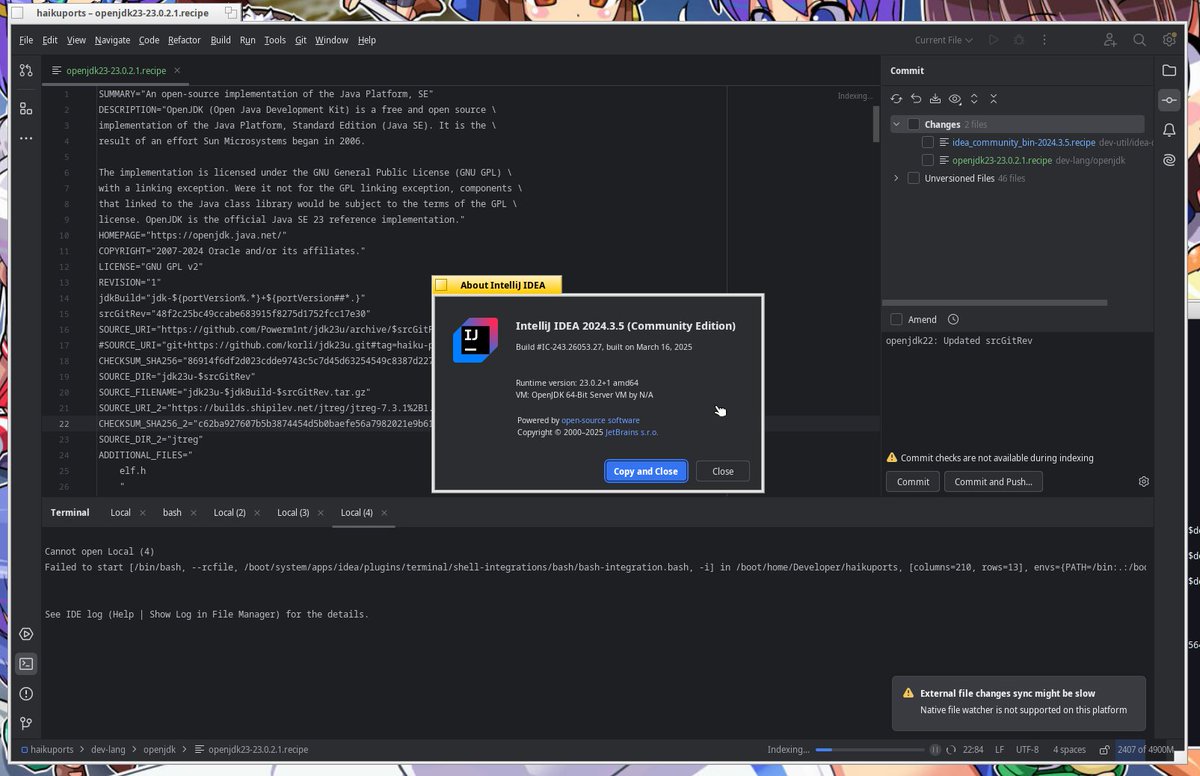Open the Structure icon in left sidebar
The height and width of the screenshot is (776, 1200).
26,107
